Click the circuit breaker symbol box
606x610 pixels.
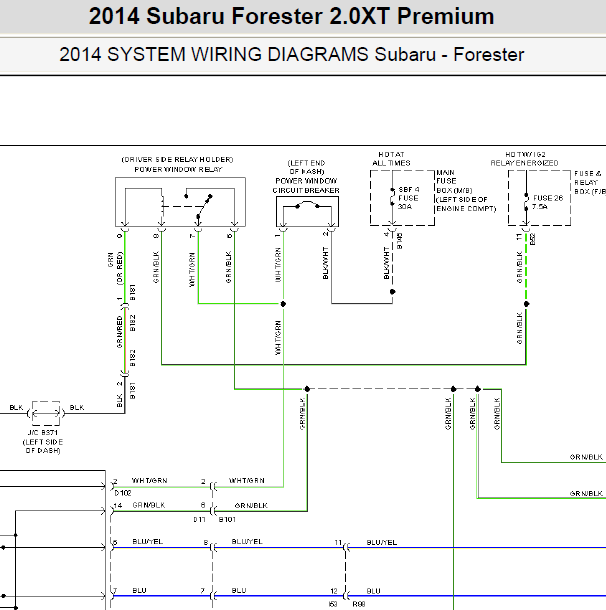pos(307,211)
